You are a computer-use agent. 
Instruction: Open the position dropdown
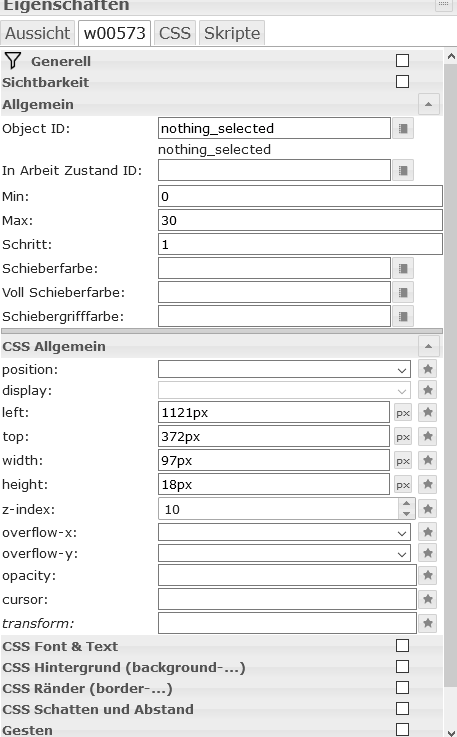284,369
